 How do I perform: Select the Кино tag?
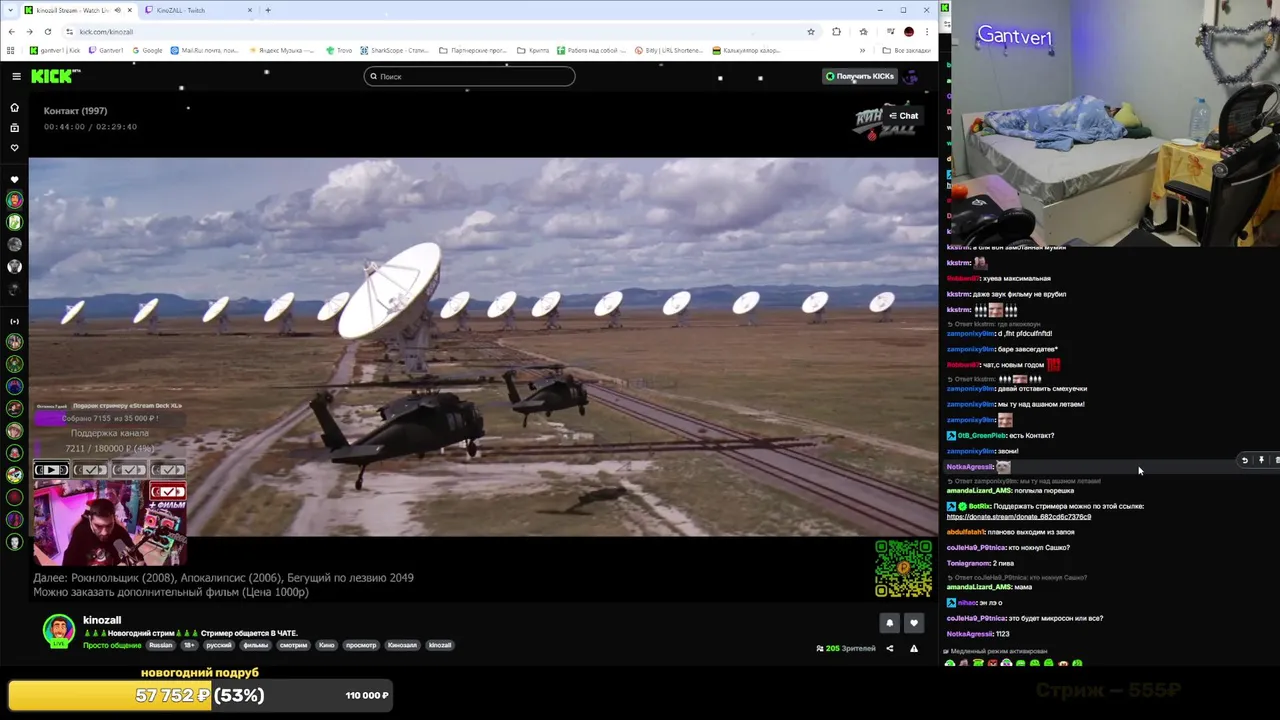[326, 645]
